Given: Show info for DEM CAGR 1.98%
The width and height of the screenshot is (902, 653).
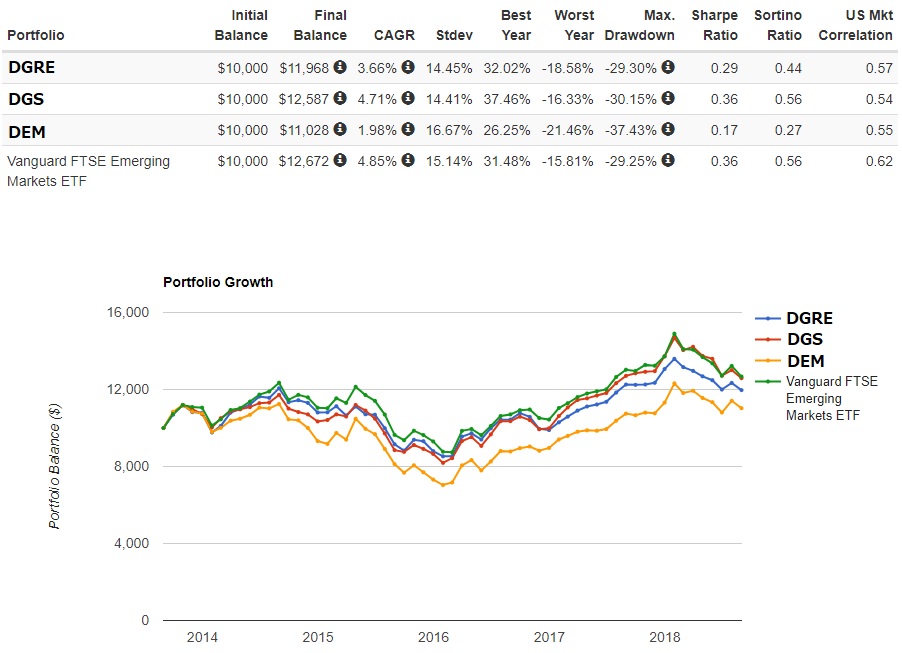Looking at the screenshot, I should tap(408, 131).
